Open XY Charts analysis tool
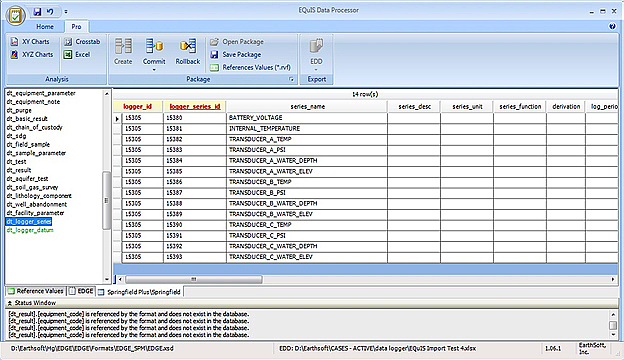Screen dimensions: 624x360 [x=30, y=41]
